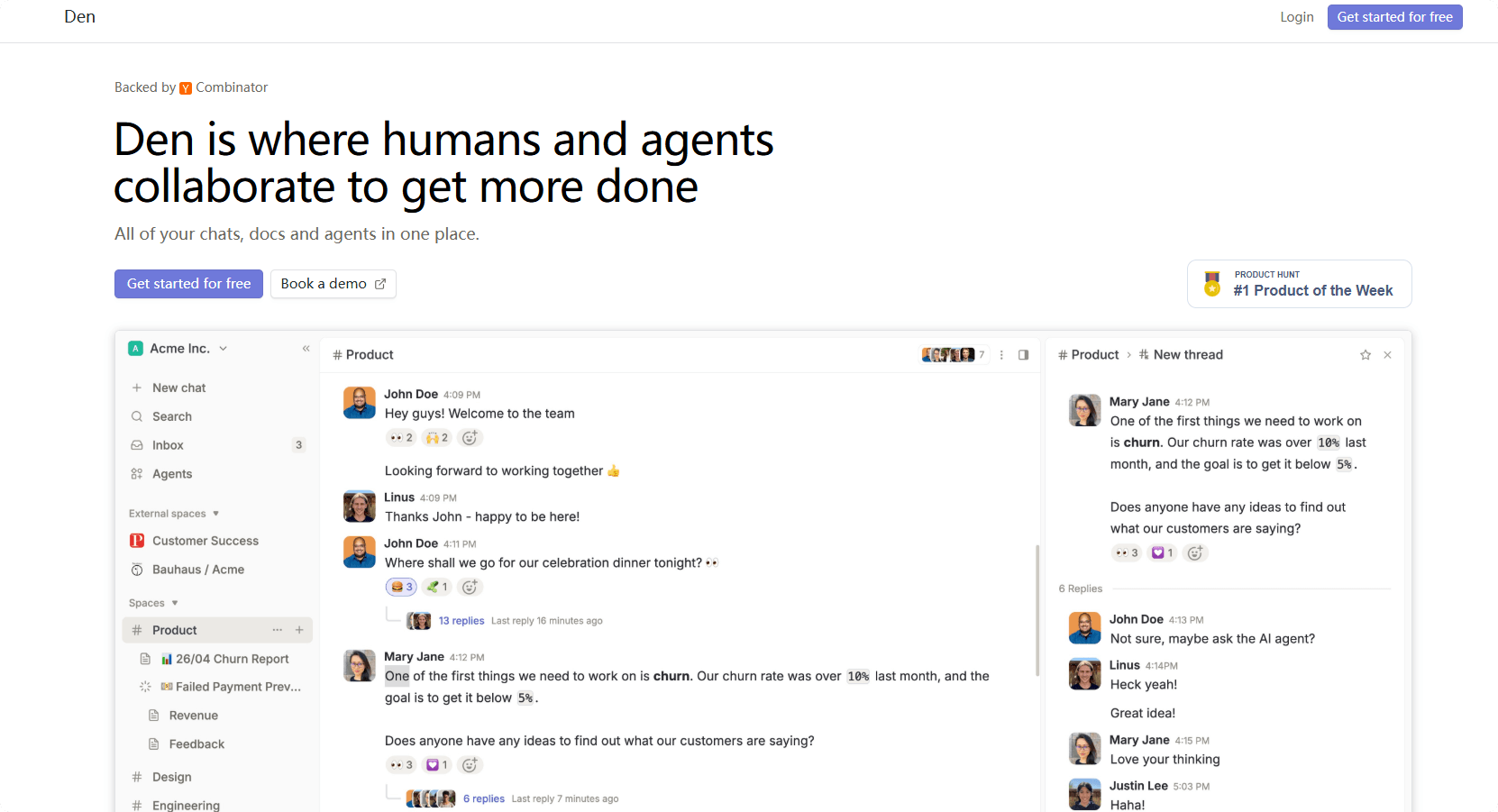The image size is (1498, 812).
Task: Open Product channel more options menu
Action: 1001,355
